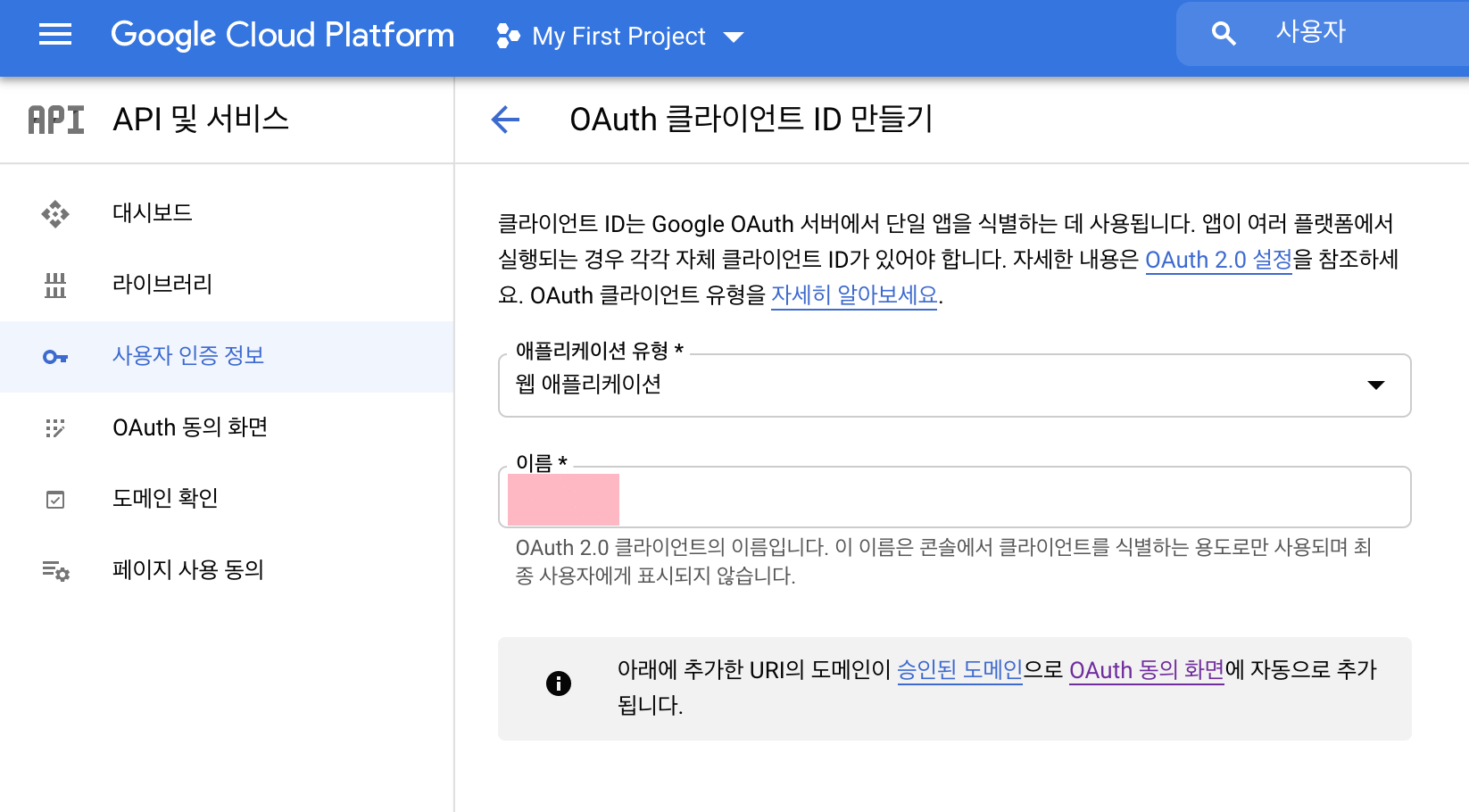Click the API logo icon in sidebar
The width and height of the screenshot is (1469, 812).
coord(55,120)
